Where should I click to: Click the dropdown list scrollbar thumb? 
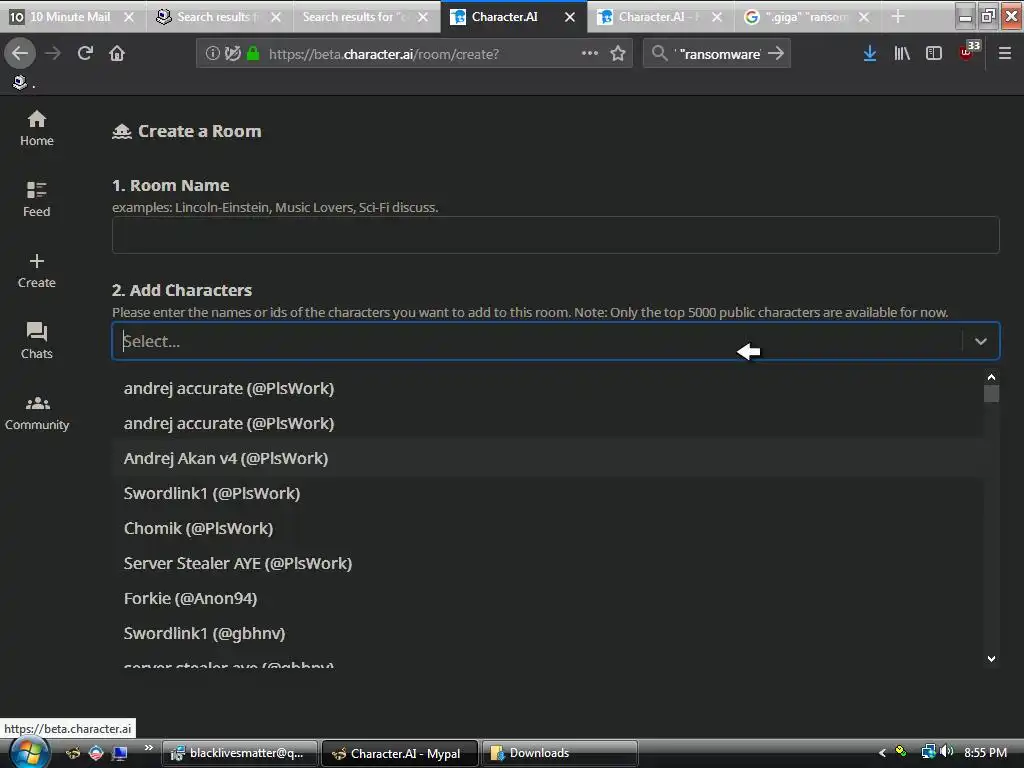(x=991, y=394)
